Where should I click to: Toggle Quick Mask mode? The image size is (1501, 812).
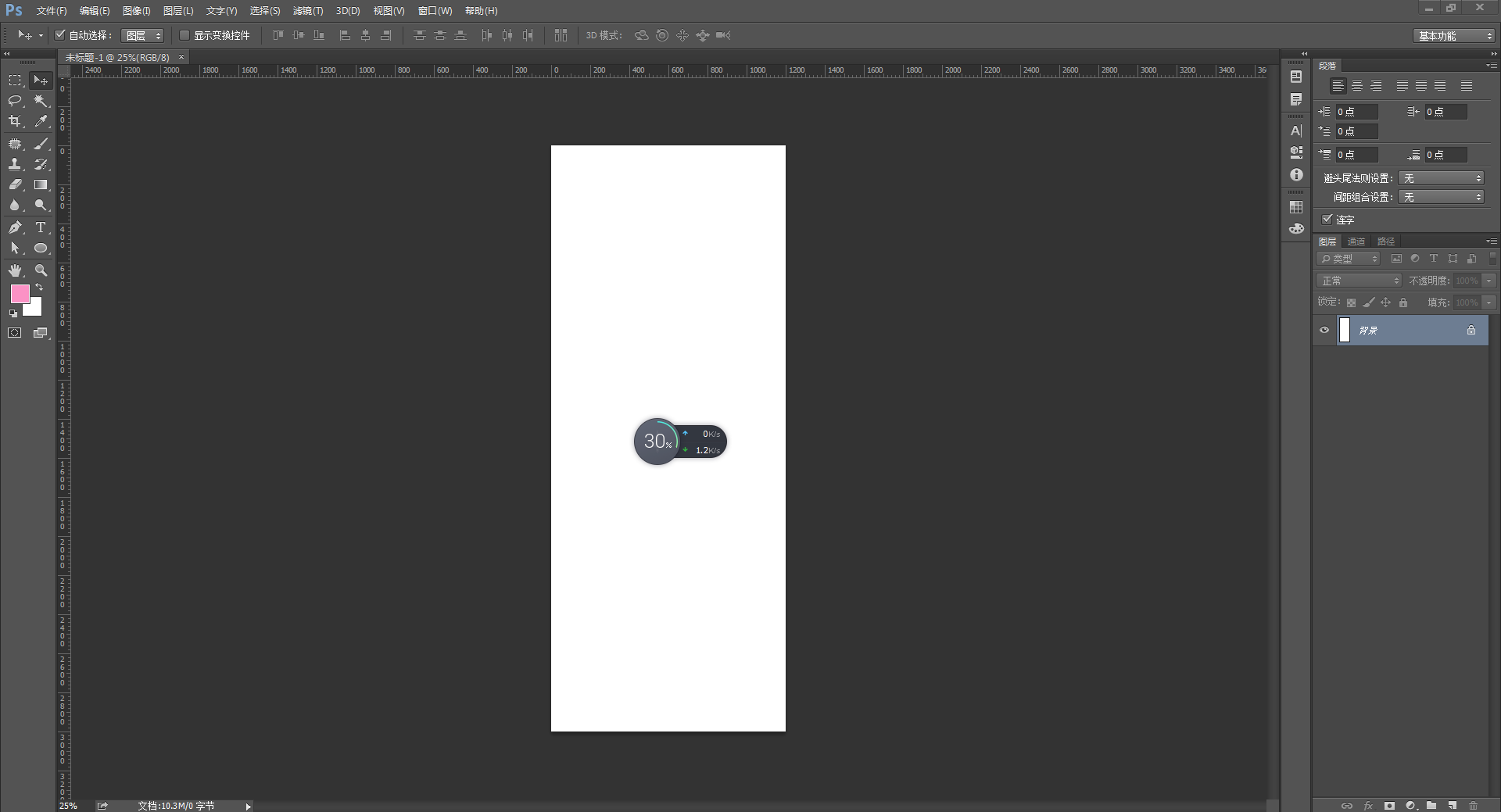tap(15, 333)
